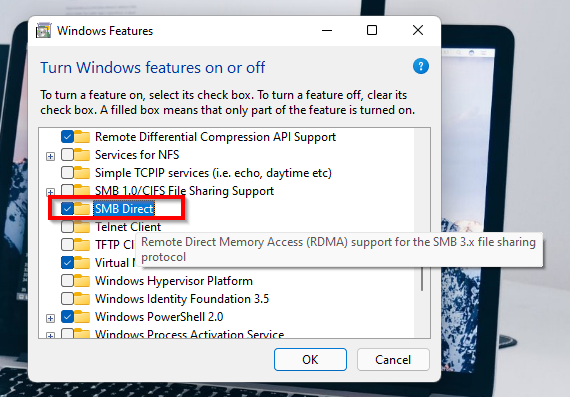Tick the TFTP row's checkbox
The height and width of the screenshot is (397, 570).
tap(68, 245)
